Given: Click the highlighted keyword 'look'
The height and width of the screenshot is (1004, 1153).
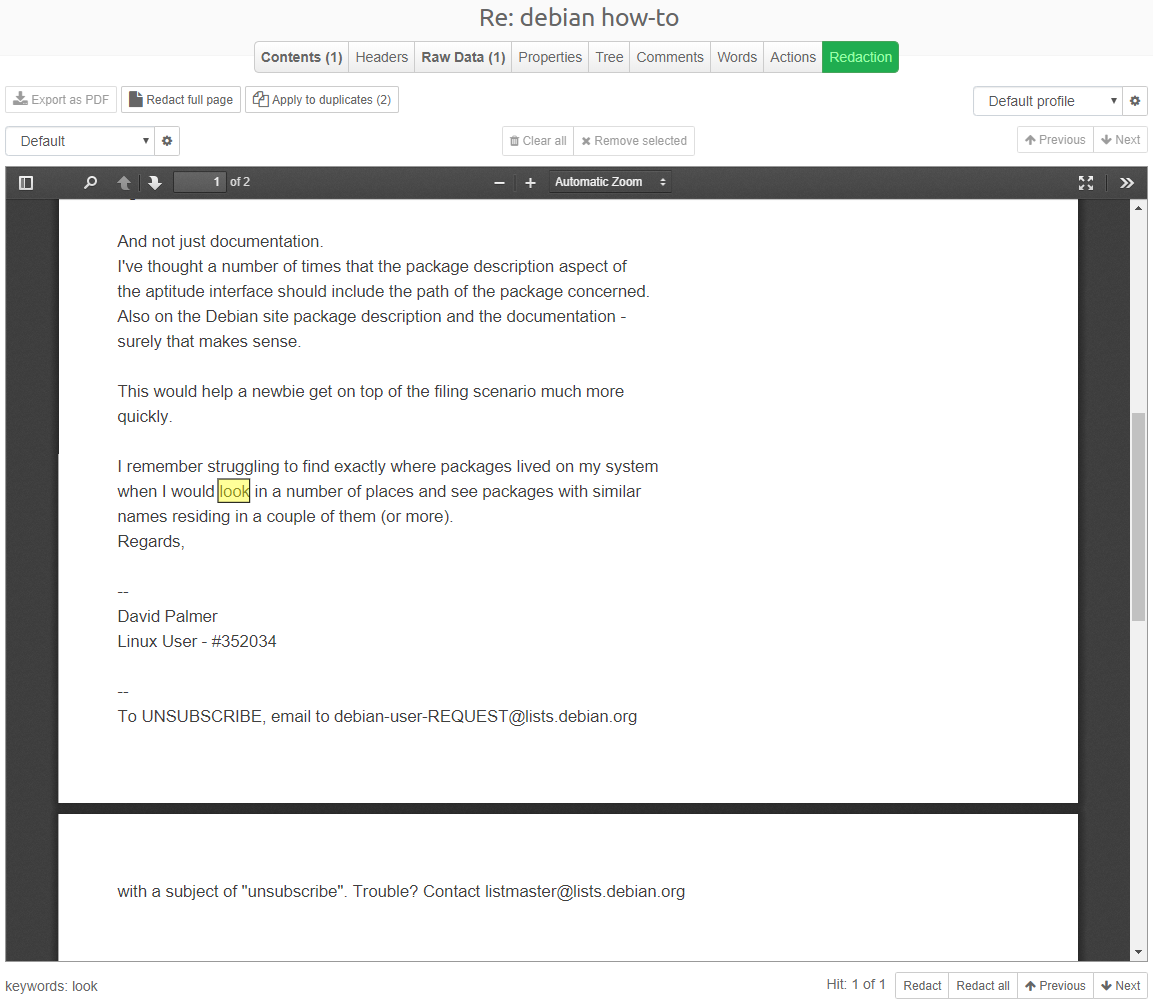Looking at the screenshot, I should [x=233, y=490].
